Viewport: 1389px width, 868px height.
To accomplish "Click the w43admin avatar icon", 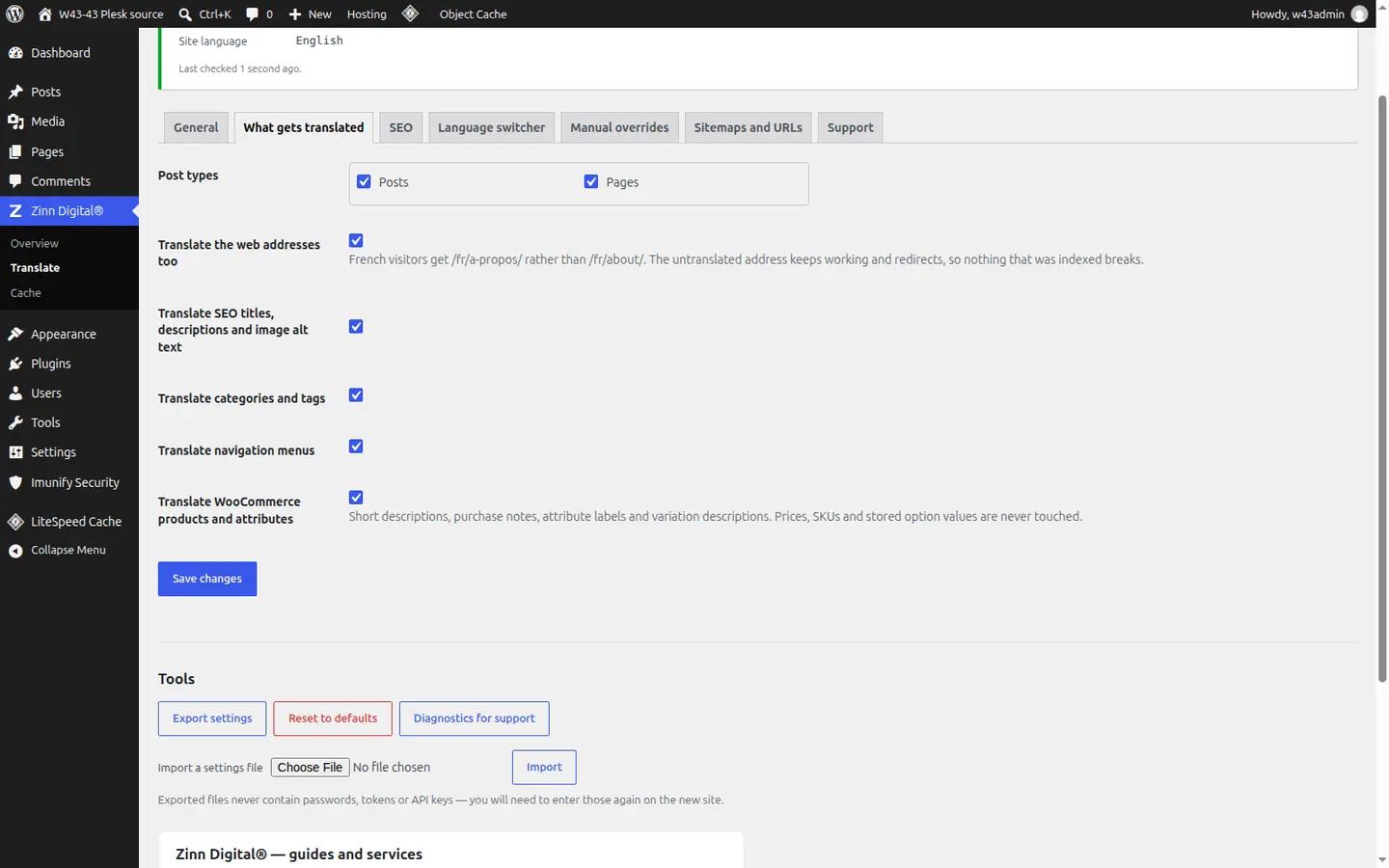I will coord(1359,14).
